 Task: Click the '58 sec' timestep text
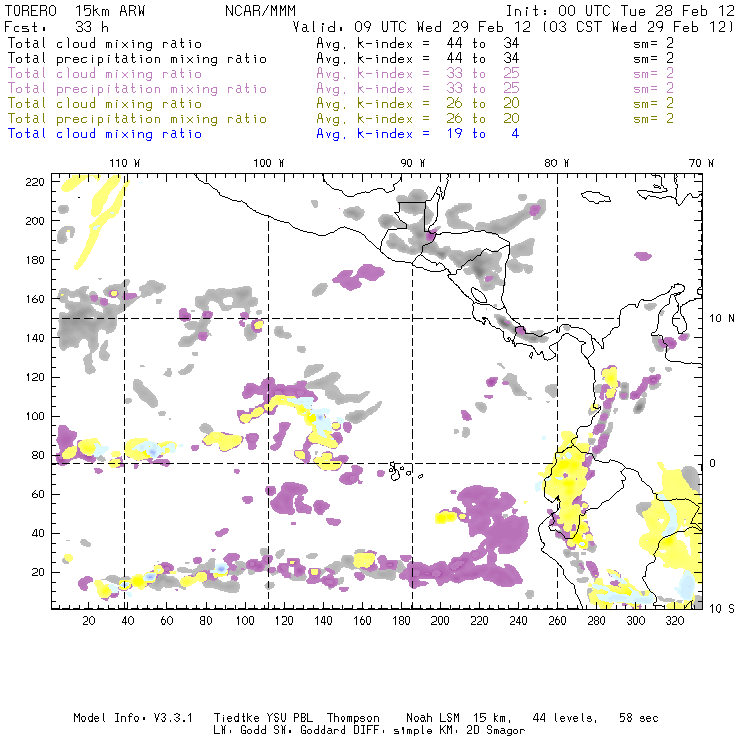tap(639, 718)
